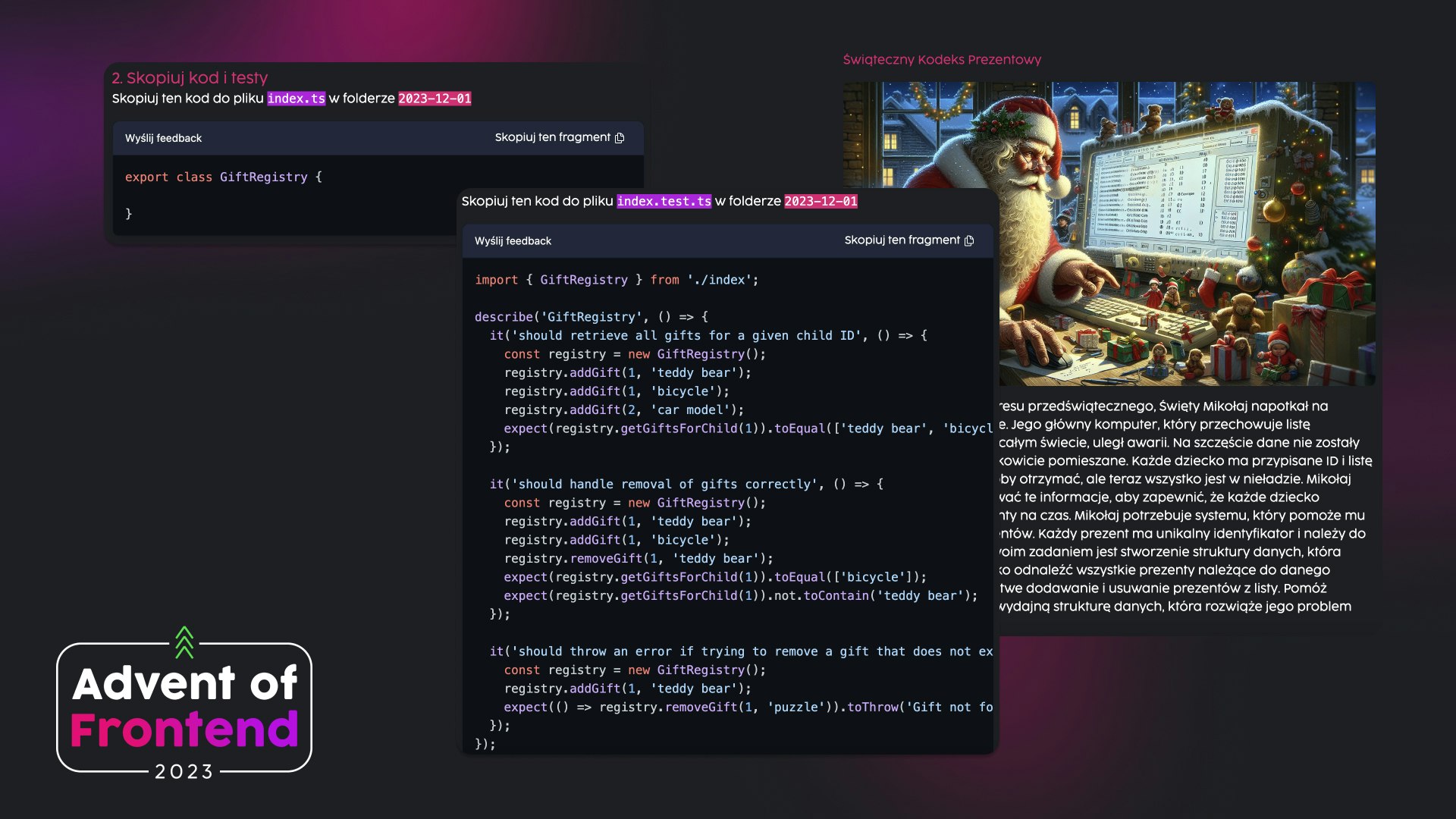Click the Advent of Frontend logo text
The width and height of the screenshot is (1456, 819).
pos(184,705)
